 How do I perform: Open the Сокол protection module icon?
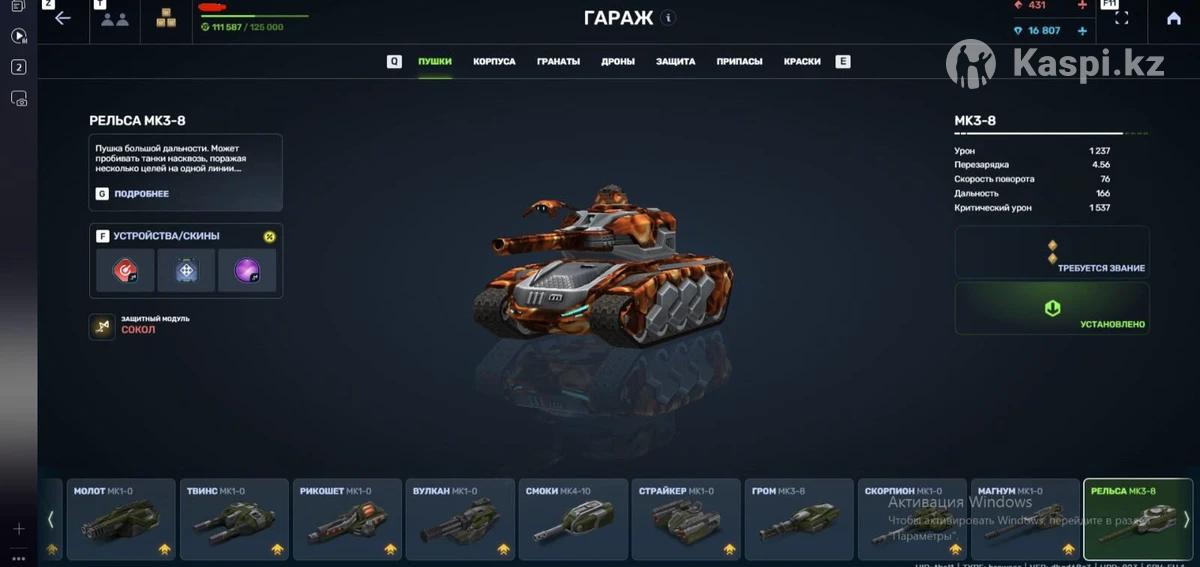[102, 326]
